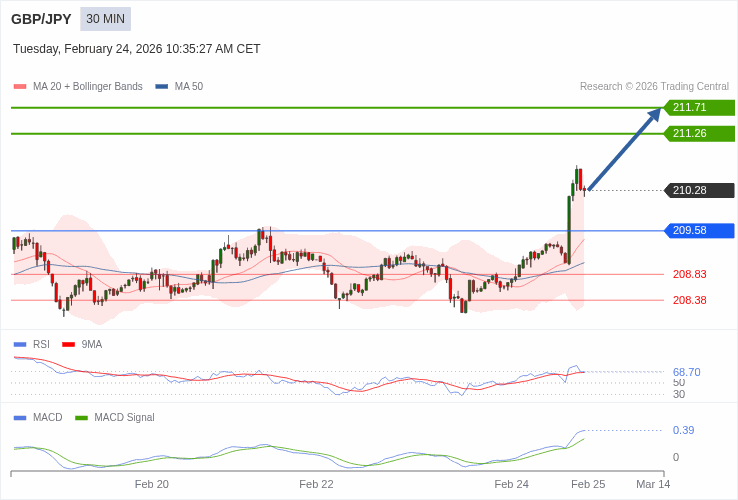Click the blue MA 50 legend swatch
This screenshot has height=500, width=738.
click(162, 87)
